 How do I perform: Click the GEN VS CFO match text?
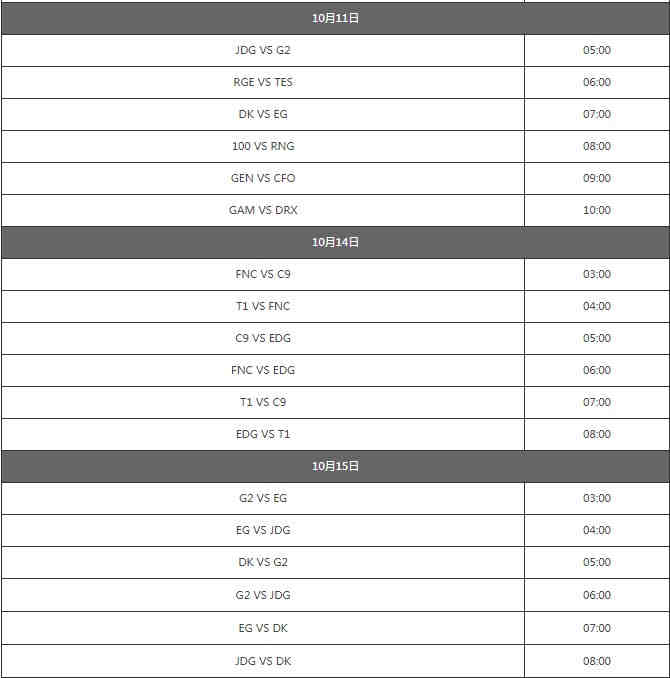(x=263, y=178)
